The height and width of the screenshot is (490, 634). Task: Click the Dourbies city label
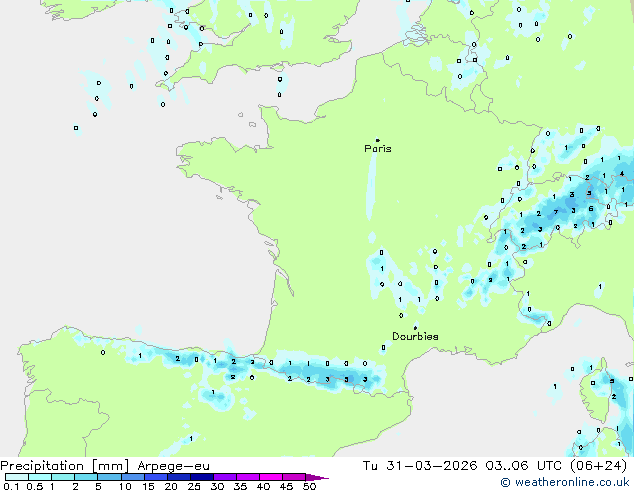pyautogui.click(x=415, y=336)
